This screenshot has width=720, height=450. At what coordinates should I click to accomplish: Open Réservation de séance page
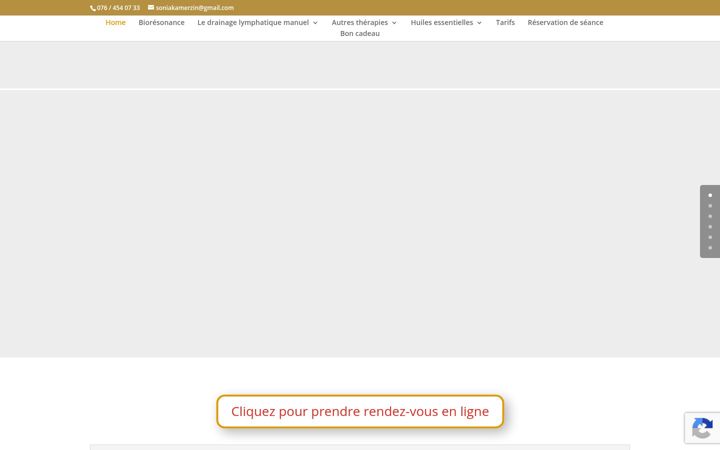[565, 22]
